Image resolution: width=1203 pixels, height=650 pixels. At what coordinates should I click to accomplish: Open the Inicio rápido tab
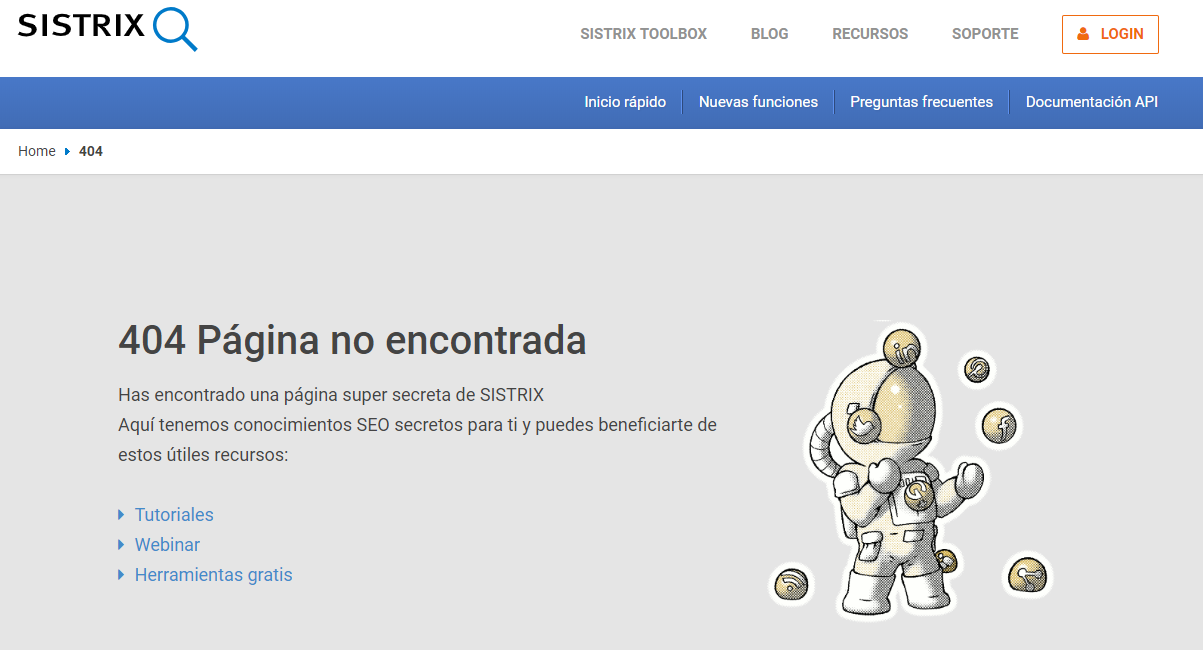(625, 102)
